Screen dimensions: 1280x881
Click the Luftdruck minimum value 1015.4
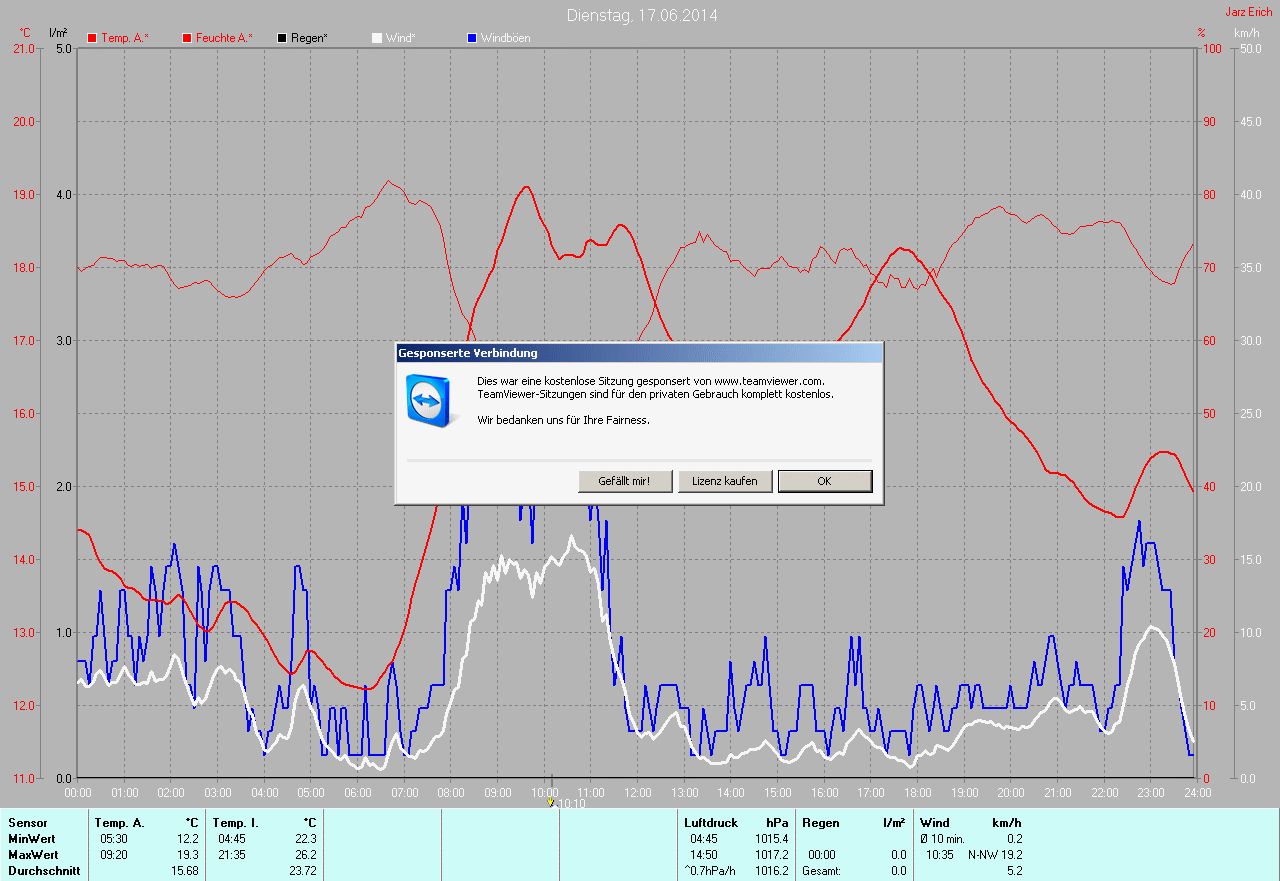point(771,839)
